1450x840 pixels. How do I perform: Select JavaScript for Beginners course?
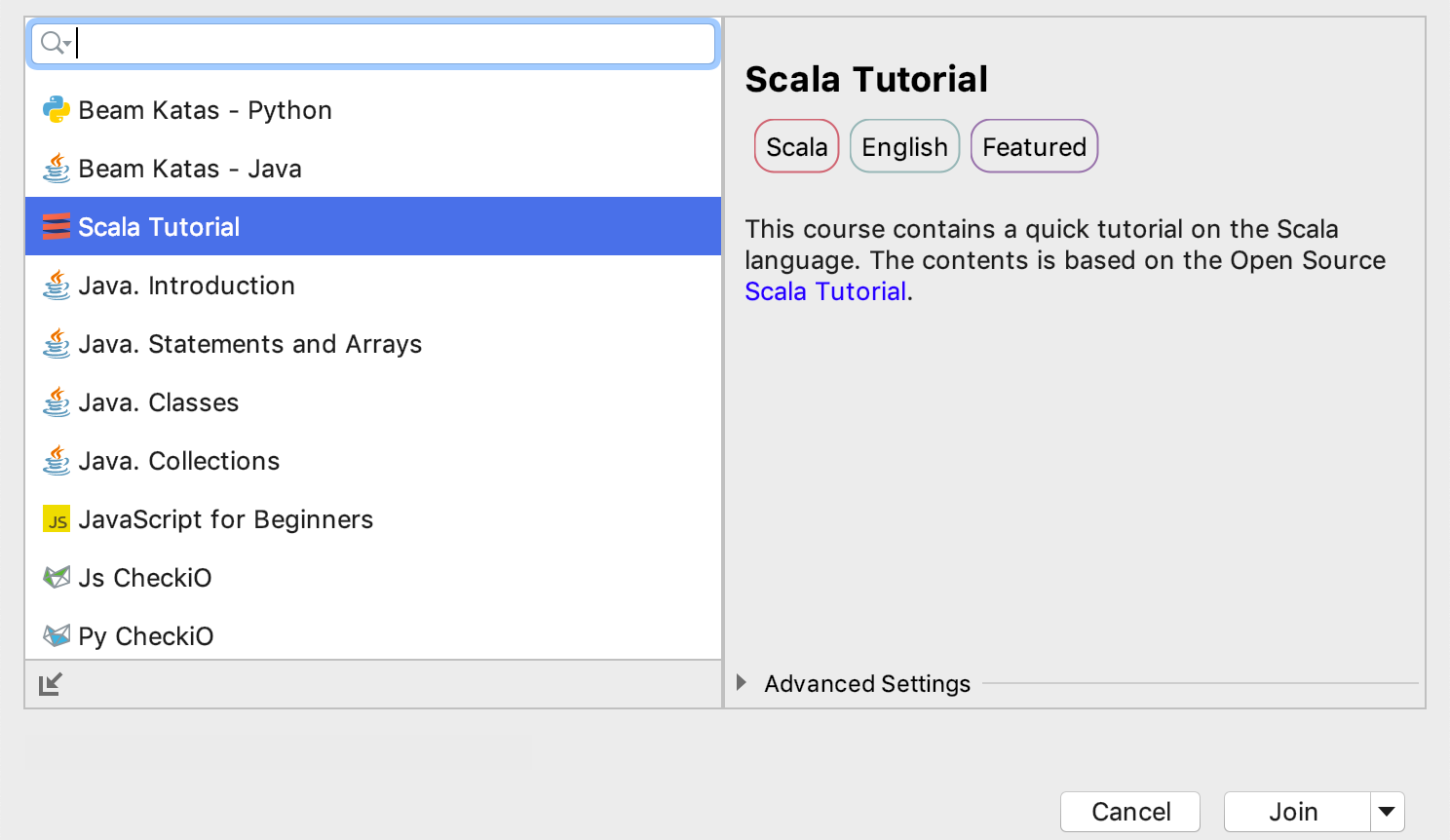pyautogui.click(x=373, y=518)
